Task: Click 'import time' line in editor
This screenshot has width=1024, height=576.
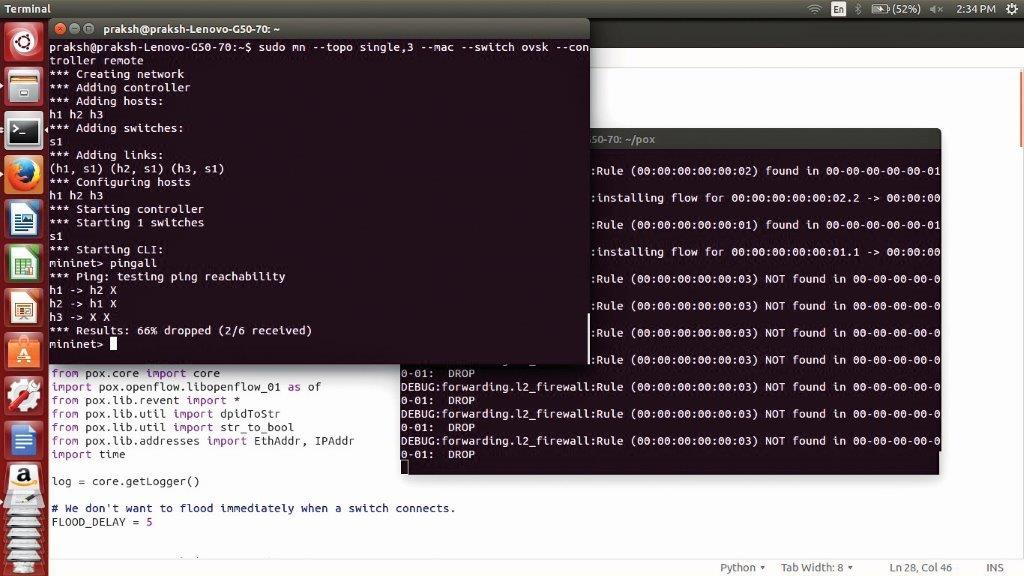Action: coord(88,455)
